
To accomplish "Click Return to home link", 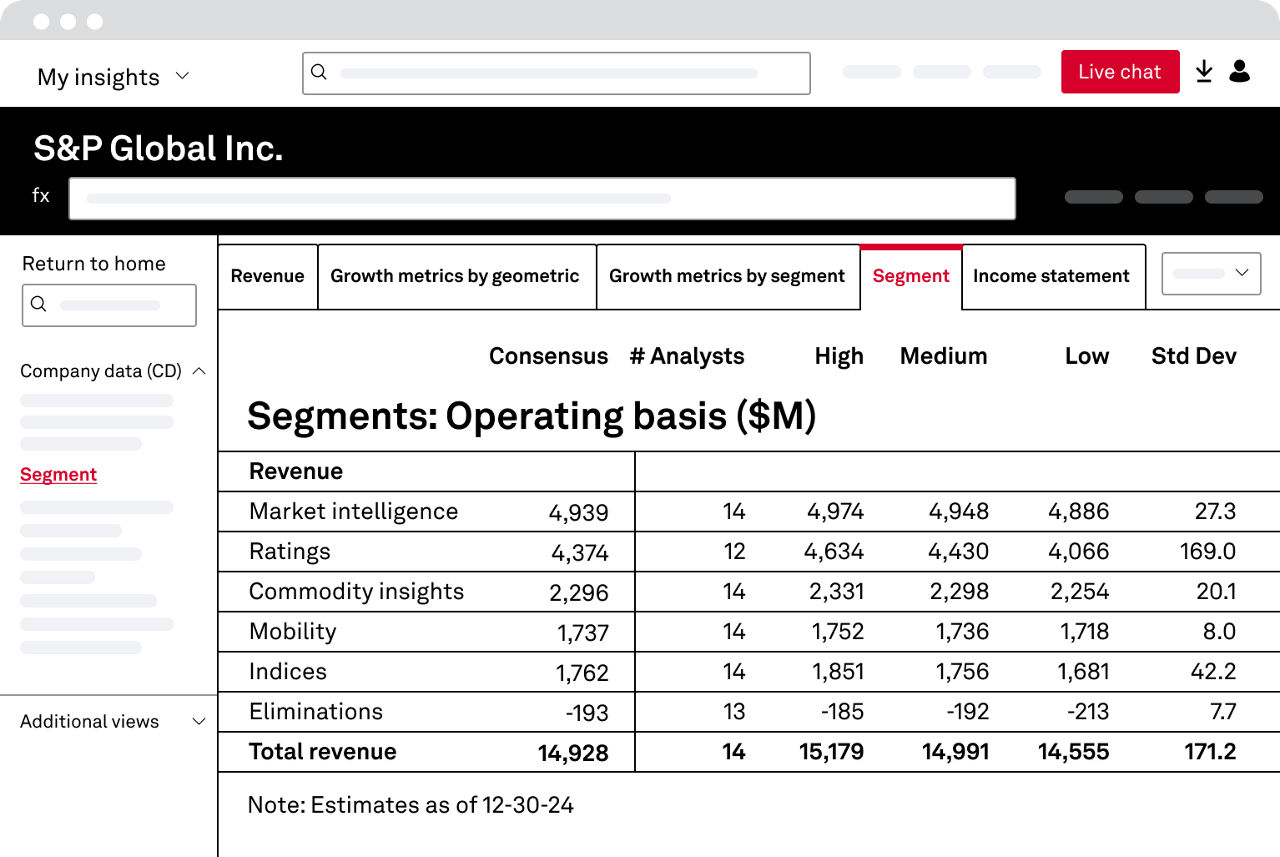I will (x=94, y=264).
